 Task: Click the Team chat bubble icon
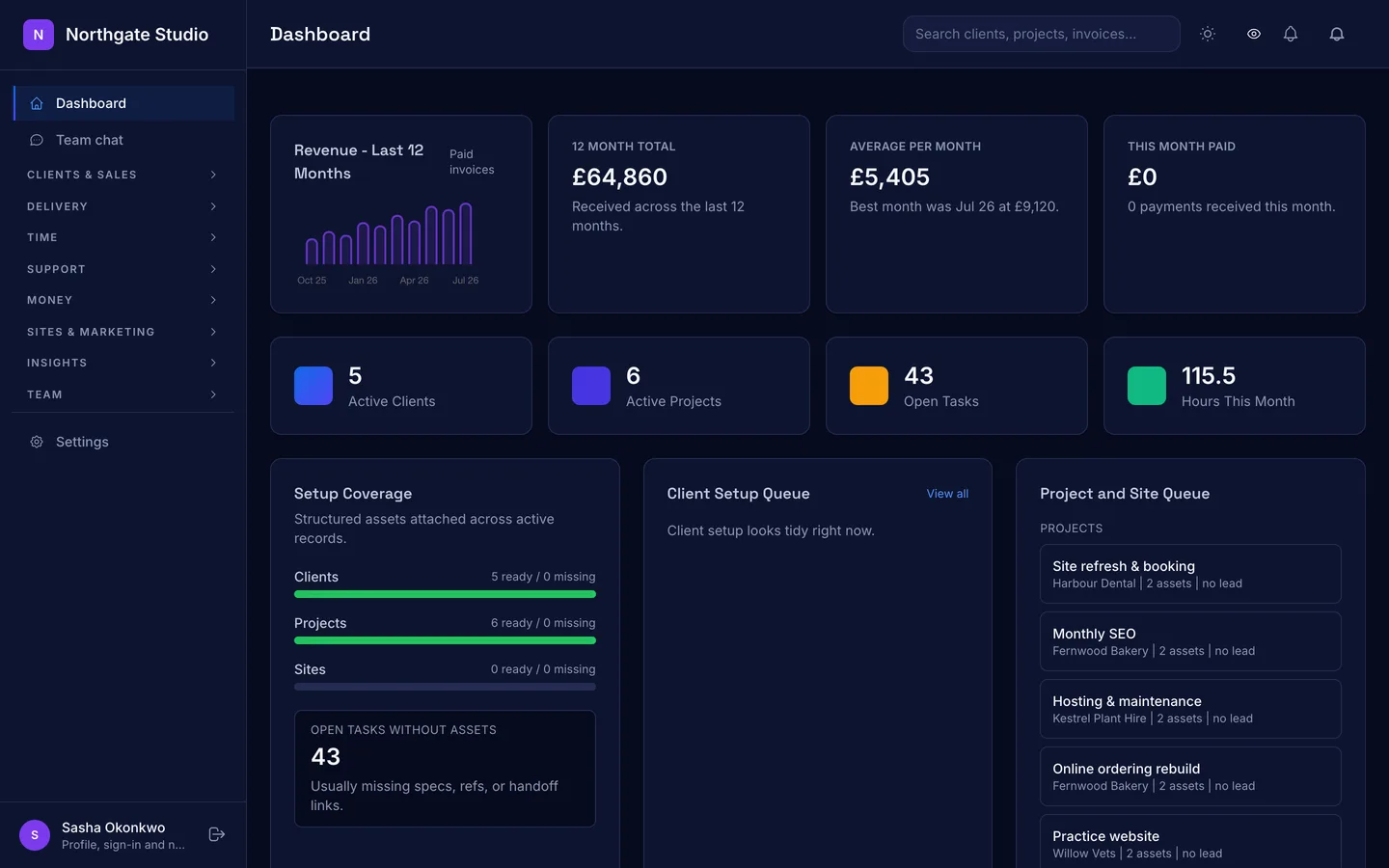(x=37, y=140)
